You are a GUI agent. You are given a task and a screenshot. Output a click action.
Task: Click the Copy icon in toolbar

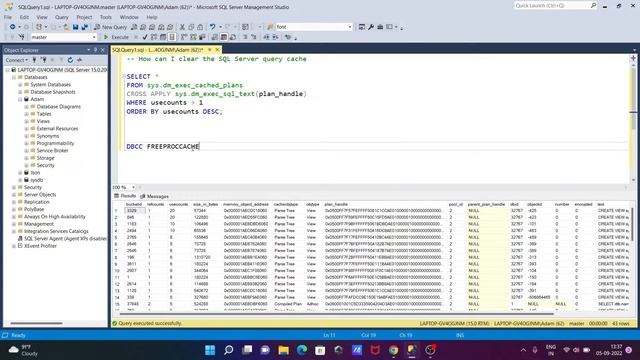pyautogui.click(x=191, y=27)
